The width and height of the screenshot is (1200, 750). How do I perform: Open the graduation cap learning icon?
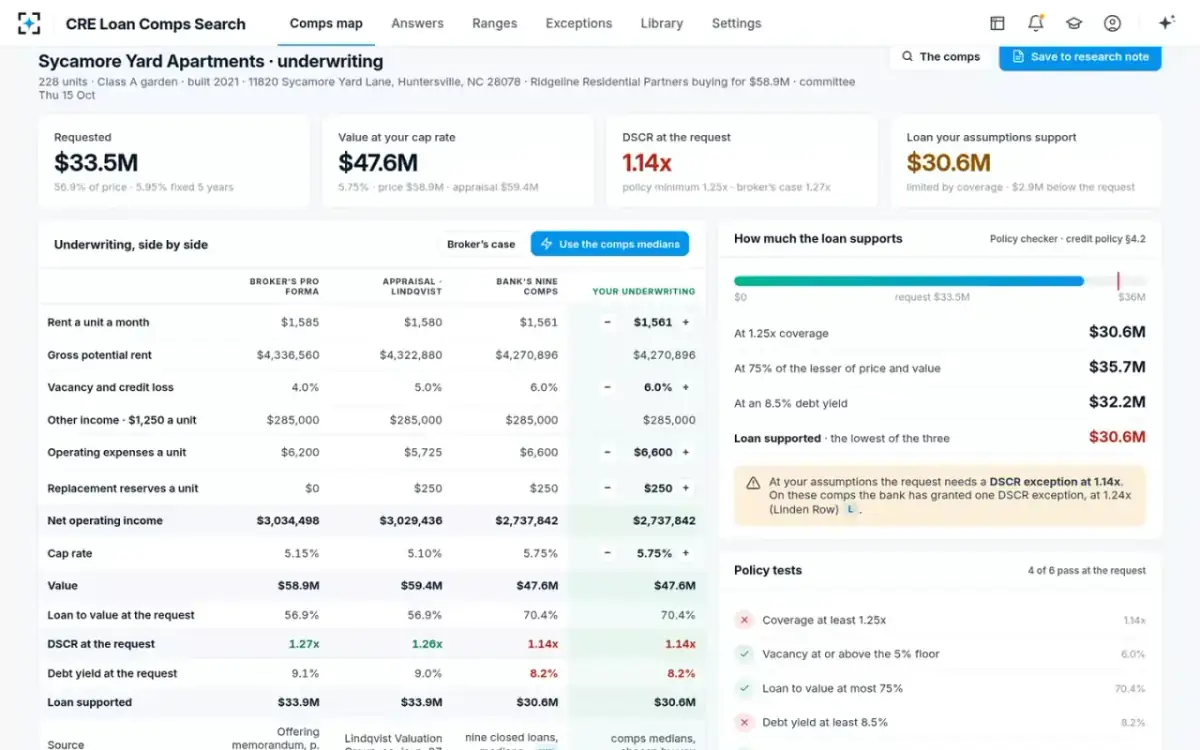pos(1074,23)
